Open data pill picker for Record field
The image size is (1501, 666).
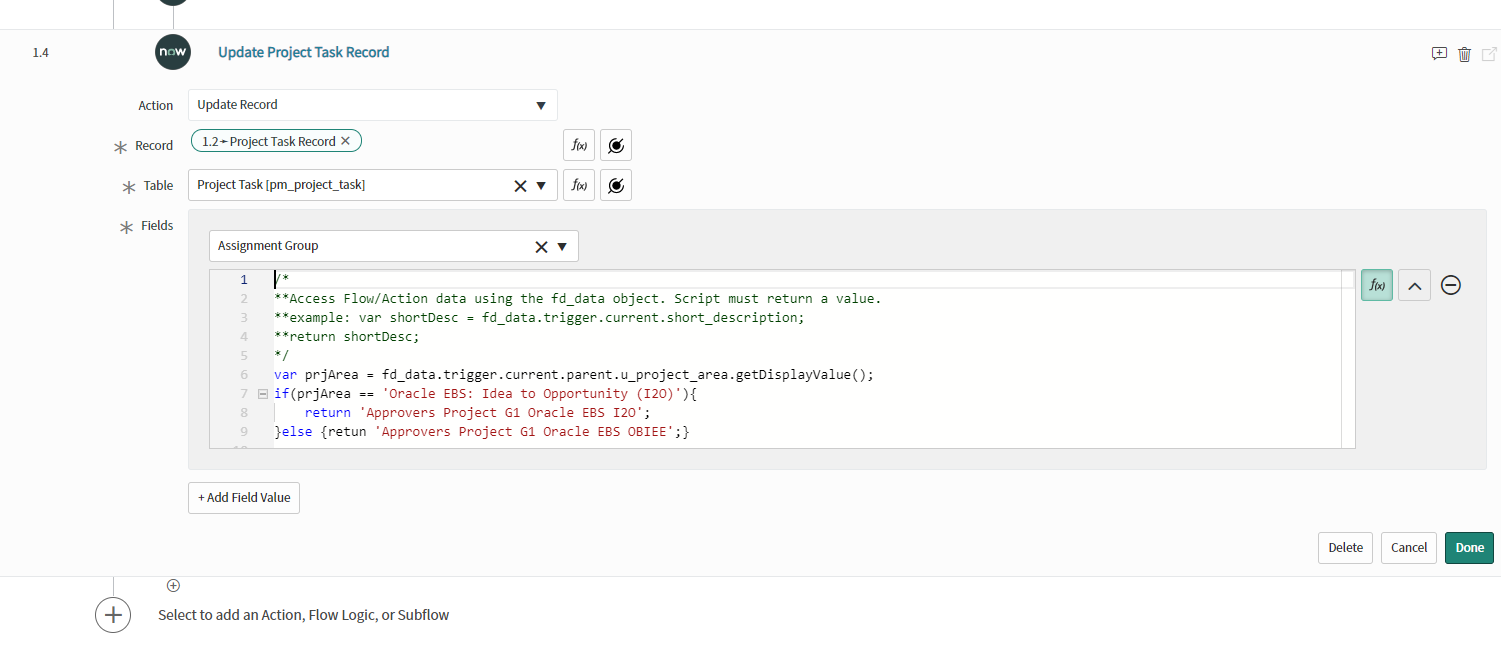616,145
